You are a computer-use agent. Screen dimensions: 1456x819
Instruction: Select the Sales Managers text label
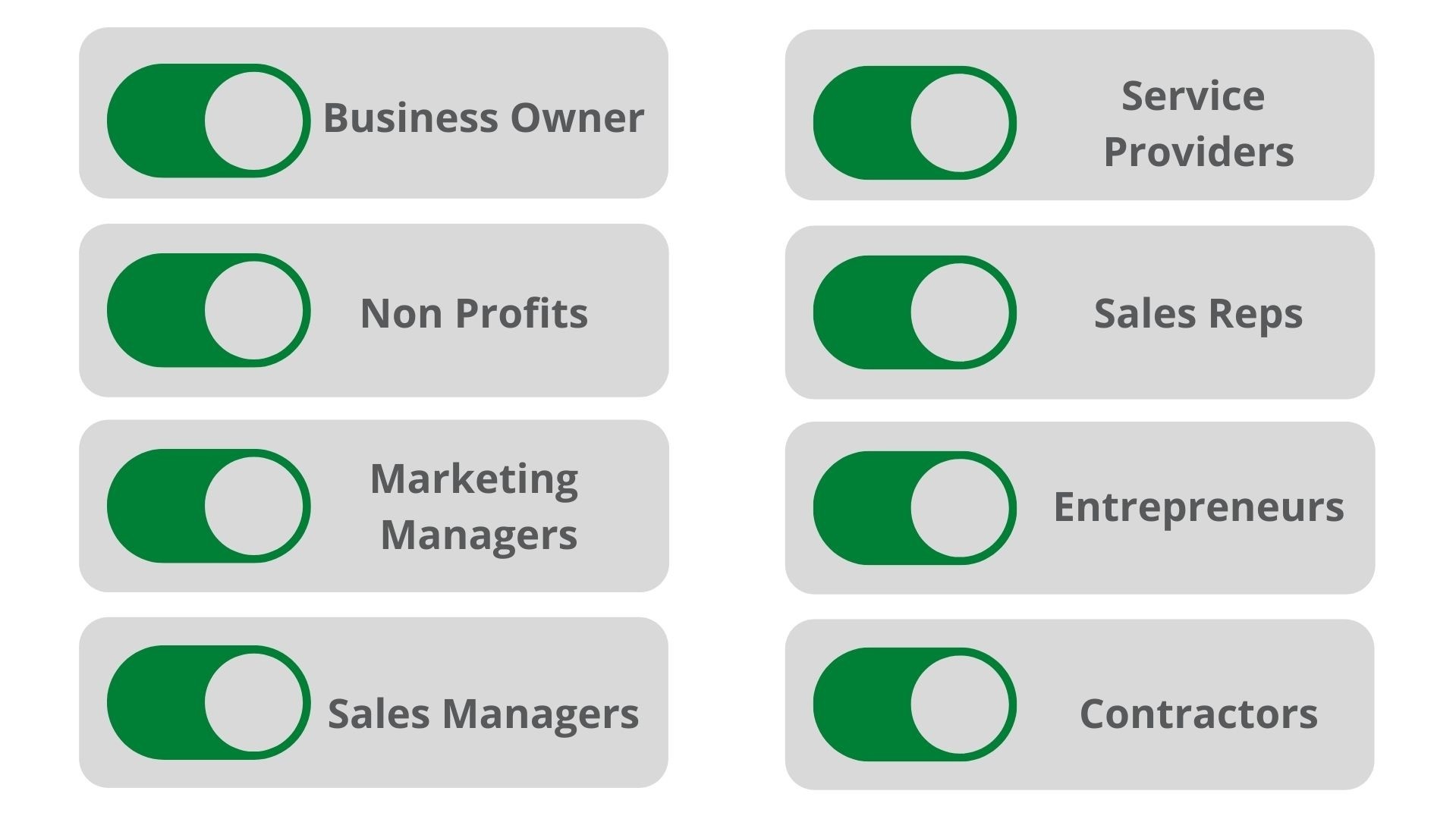pos(483,714)
